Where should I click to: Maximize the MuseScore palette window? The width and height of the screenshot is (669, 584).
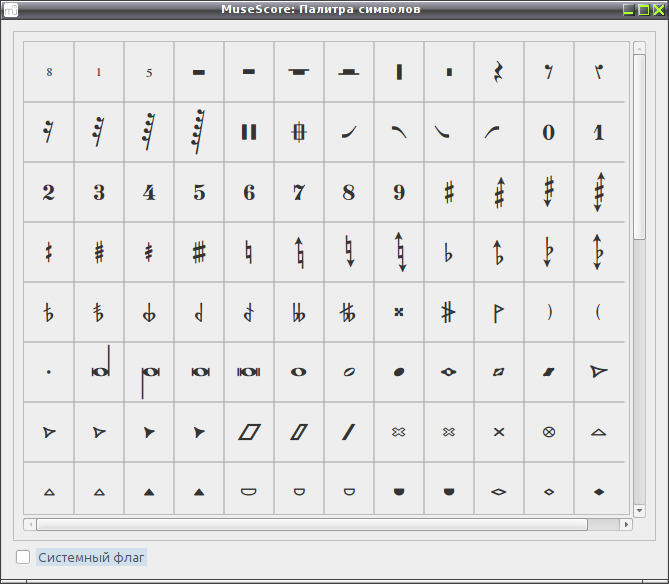643,9
